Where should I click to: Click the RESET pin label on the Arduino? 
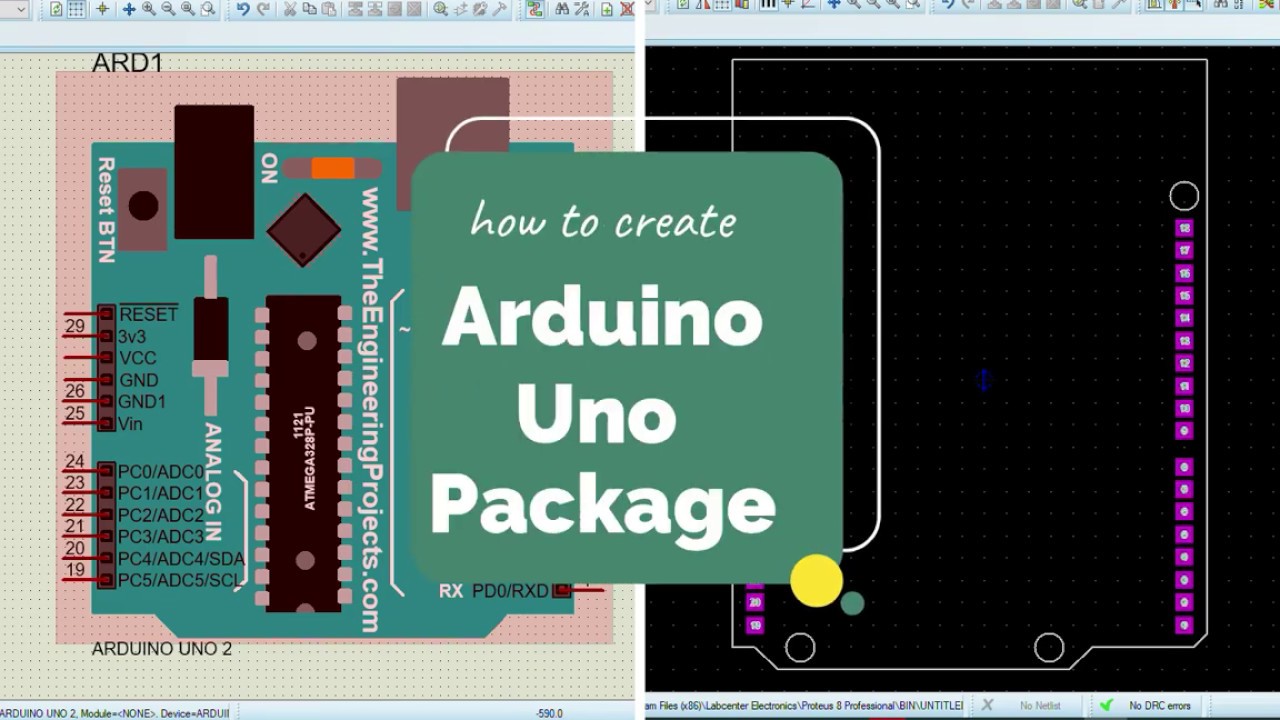point(148,314)
